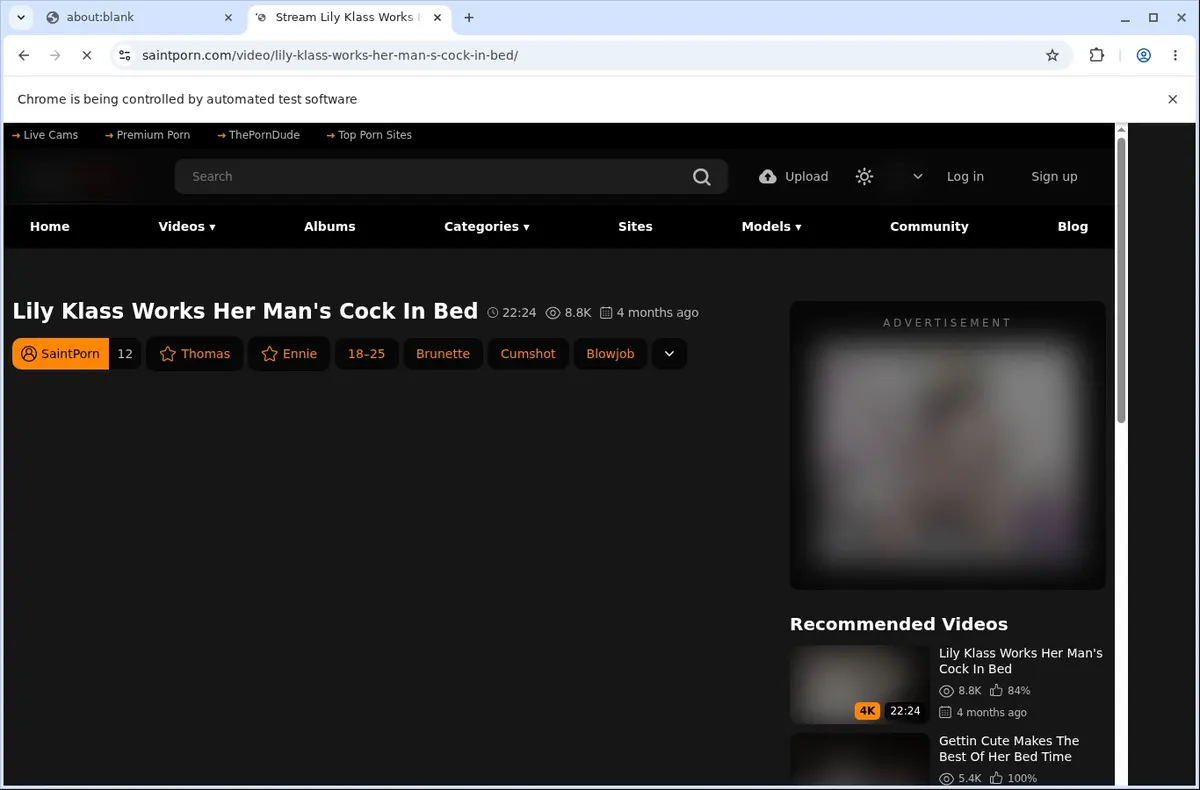View site information icon in address bar
The width and height of the screenshot is (1200, 790).
click(123, 56)
